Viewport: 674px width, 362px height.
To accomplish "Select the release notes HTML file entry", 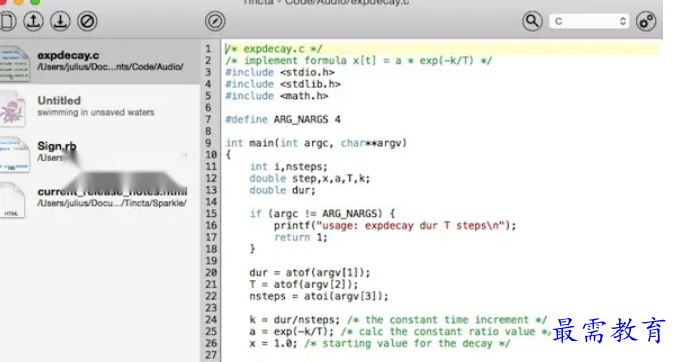I will coord(100,198).
